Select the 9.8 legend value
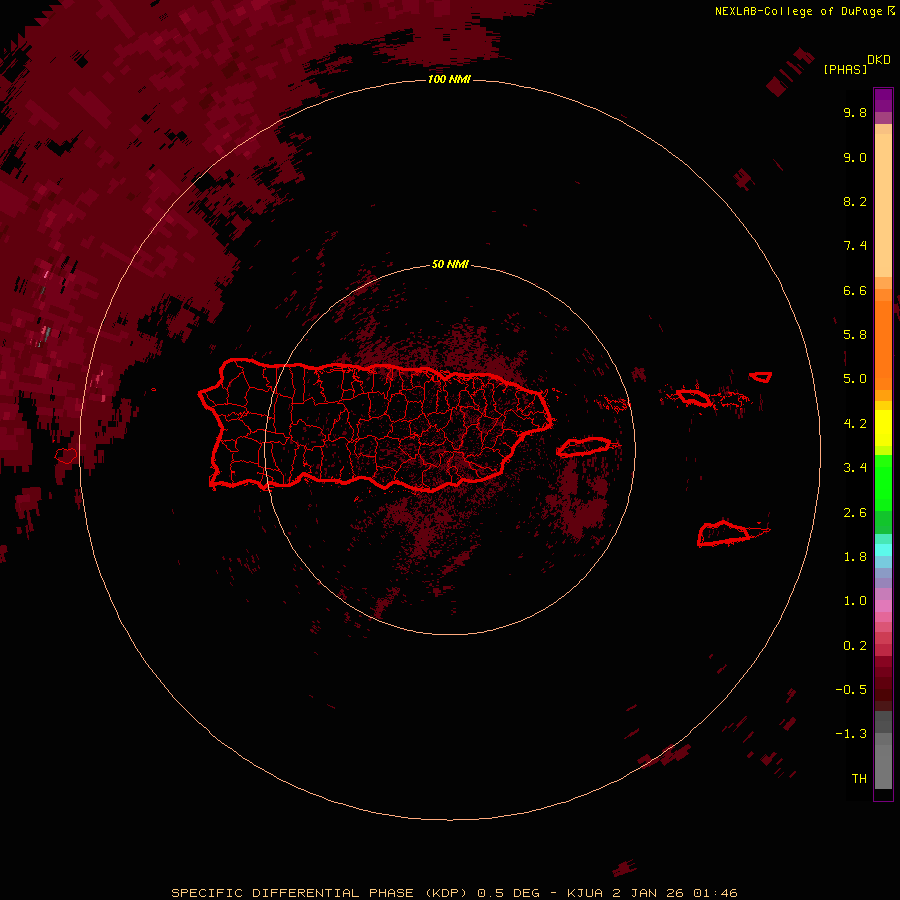Screen dimensions: 900x900 coord(855,112)
